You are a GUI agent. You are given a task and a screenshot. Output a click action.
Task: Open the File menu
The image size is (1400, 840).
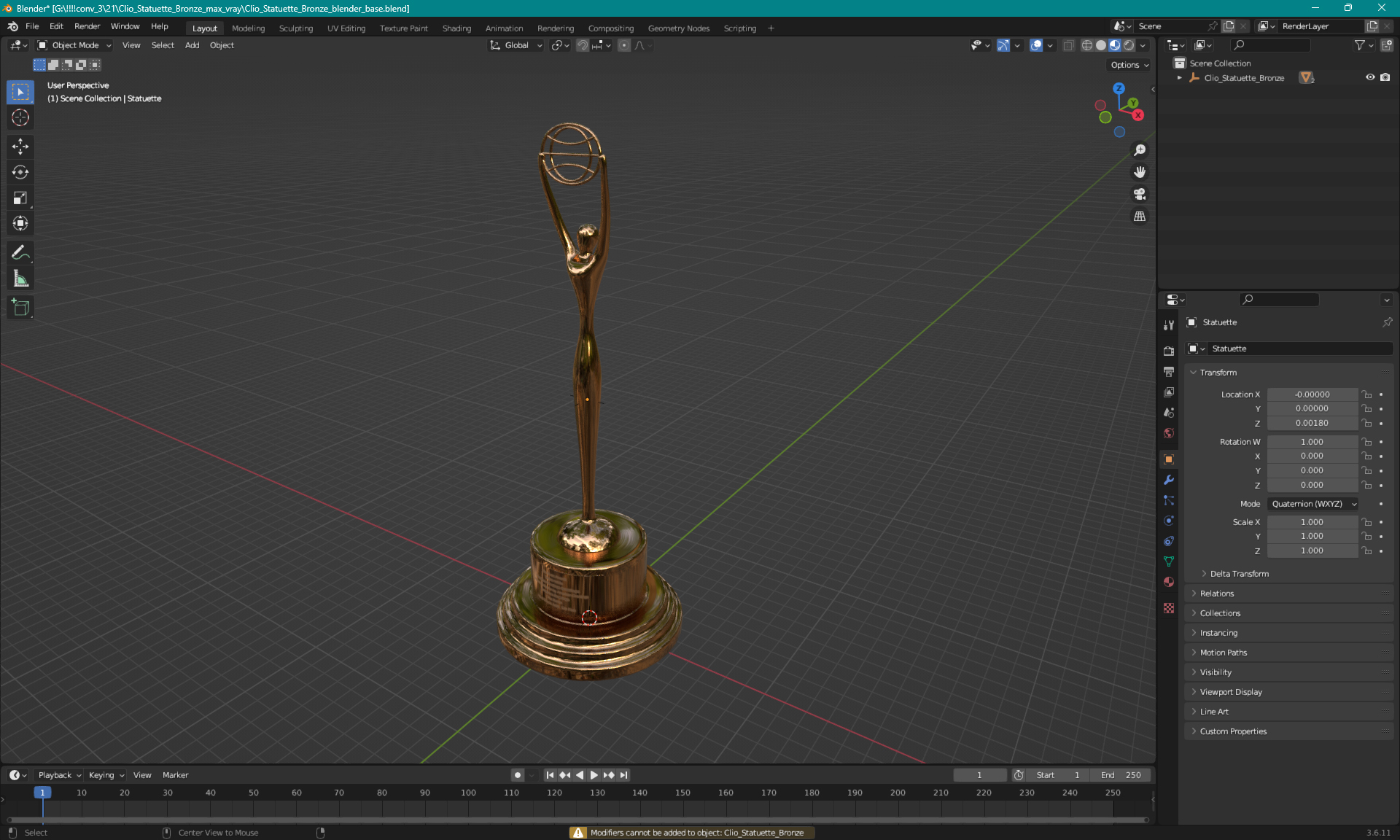[x=32, y=26]
